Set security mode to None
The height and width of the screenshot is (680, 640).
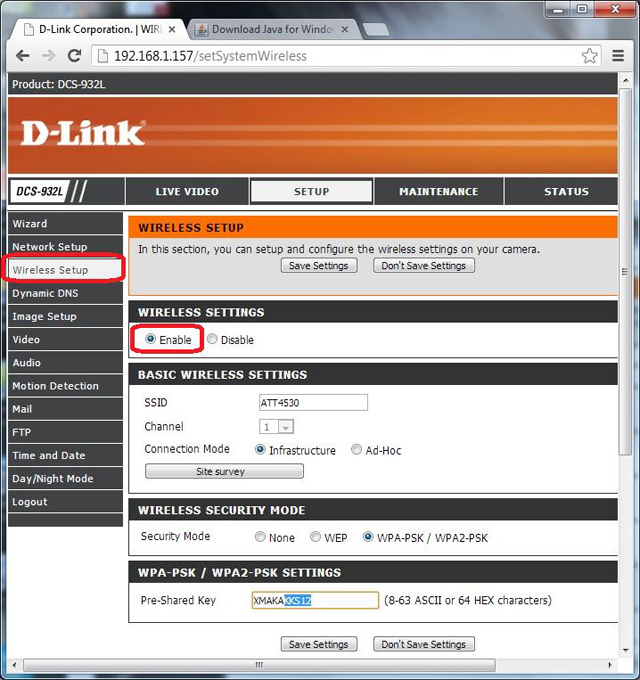click(x=260, y=537)
